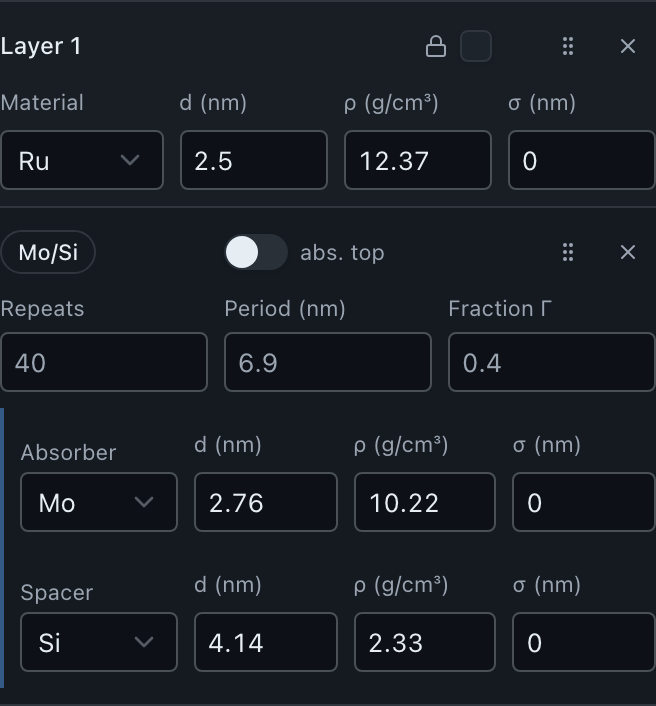Viewport: 656px width, 706px height.
Task: Click the Spacer label text
Action: tap(57, 593)
